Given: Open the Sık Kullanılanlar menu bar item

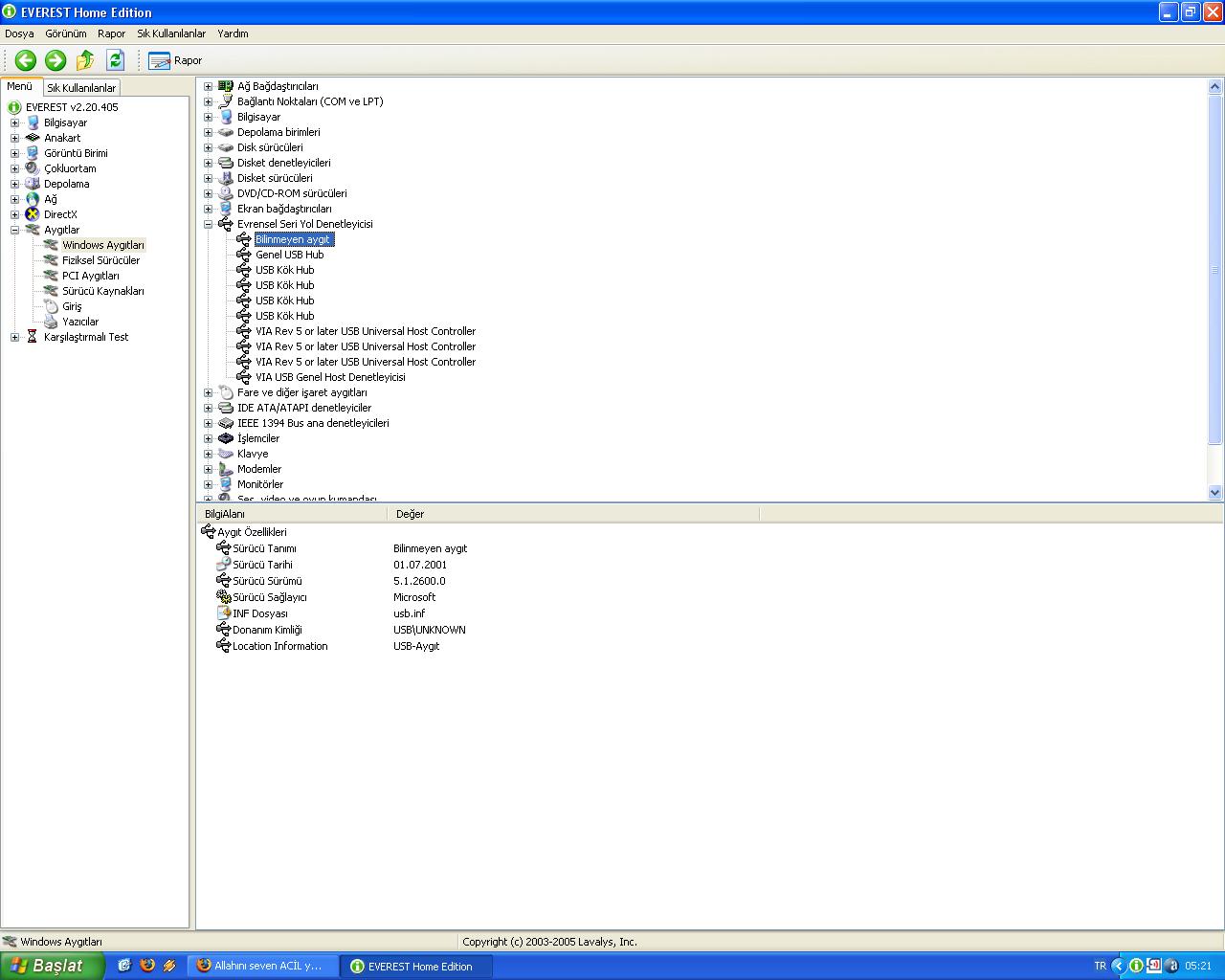Looking at the screenshot, I should [x=171, y=33].
